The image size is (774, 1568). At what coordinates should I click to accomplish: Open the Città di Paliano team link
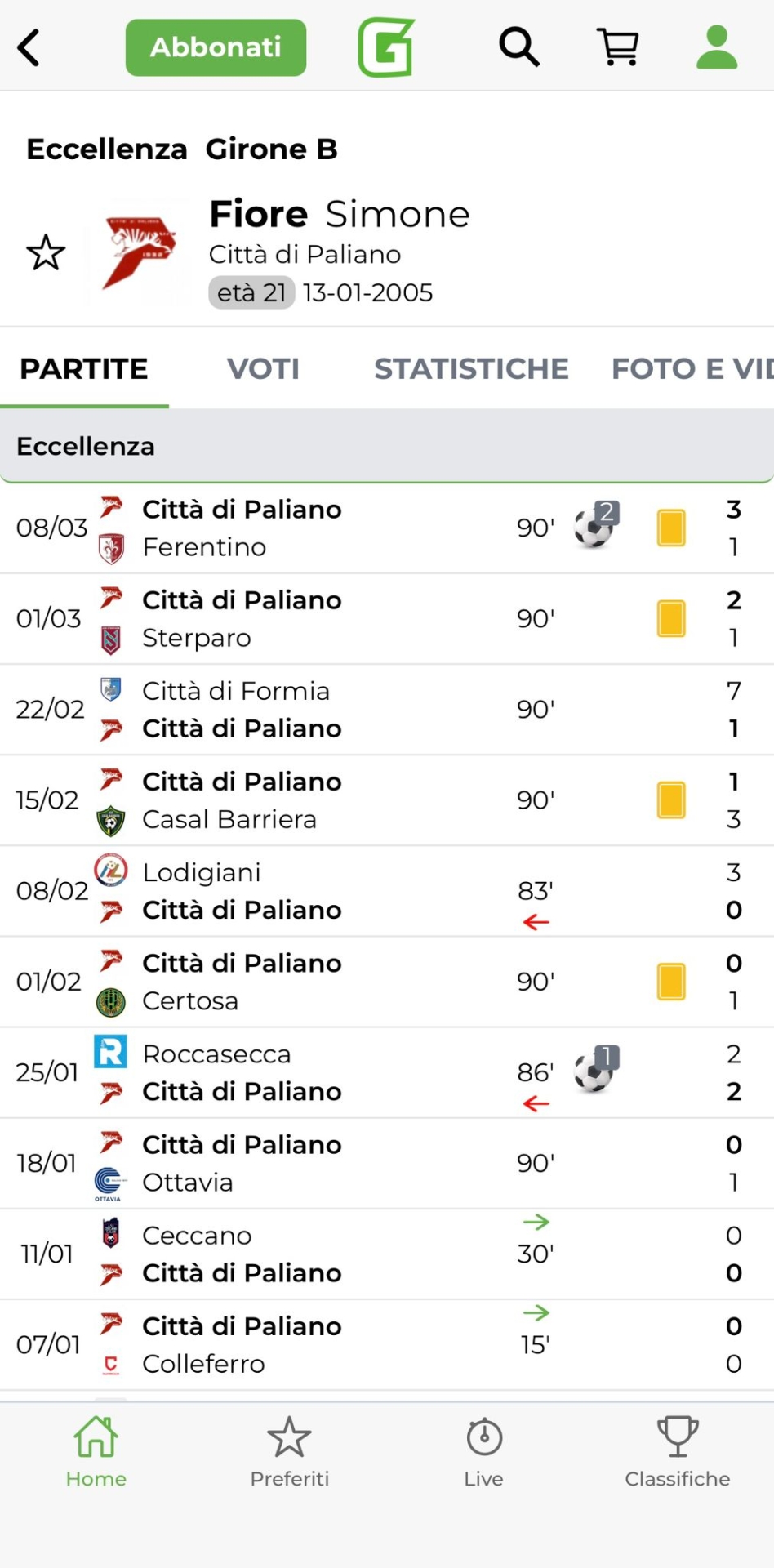click(305, 255)
